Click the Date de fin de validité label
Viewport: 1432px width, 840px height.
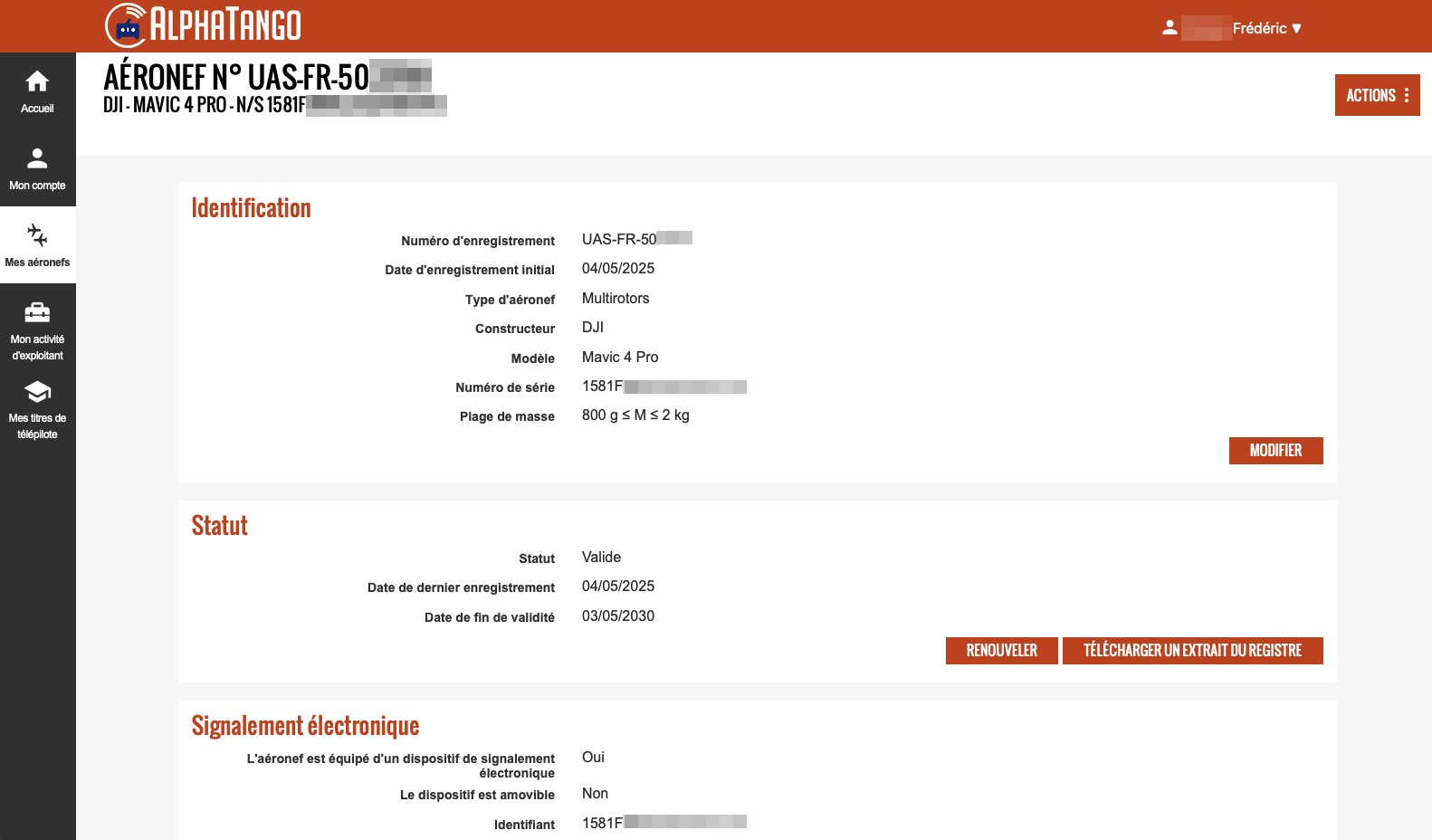pyautogui.click(x=490, y=617)
